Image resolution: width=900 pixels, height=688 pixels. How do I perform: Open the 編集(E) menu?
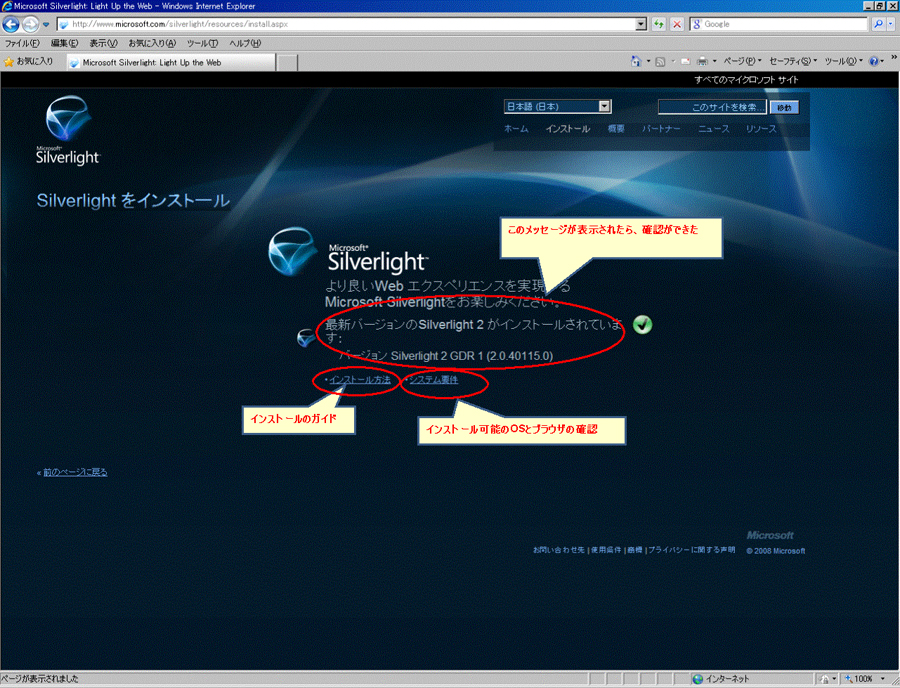tap(64, 44)
